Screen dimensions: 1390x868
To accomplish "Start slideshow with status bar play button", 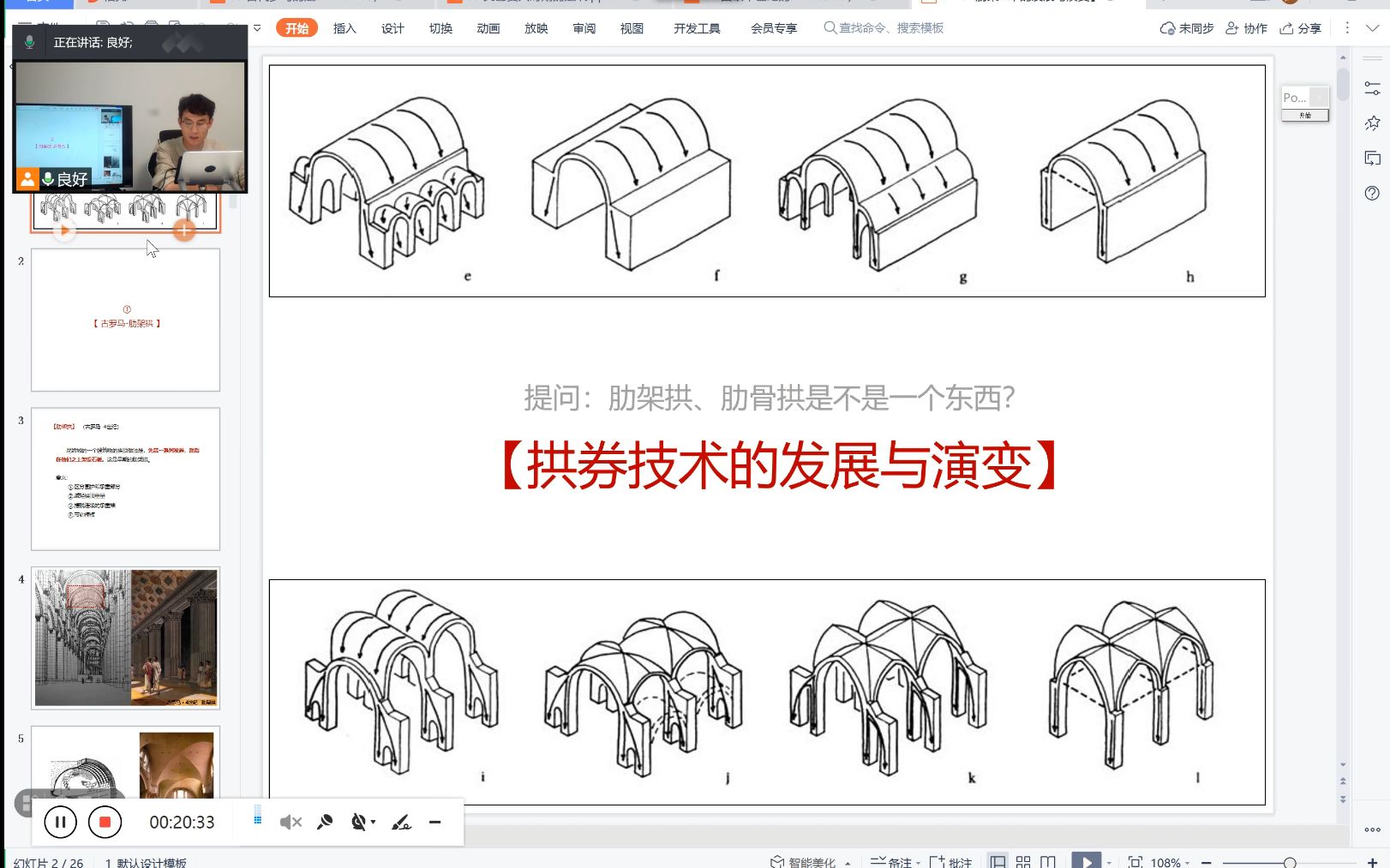I will tap(1087, 861).
